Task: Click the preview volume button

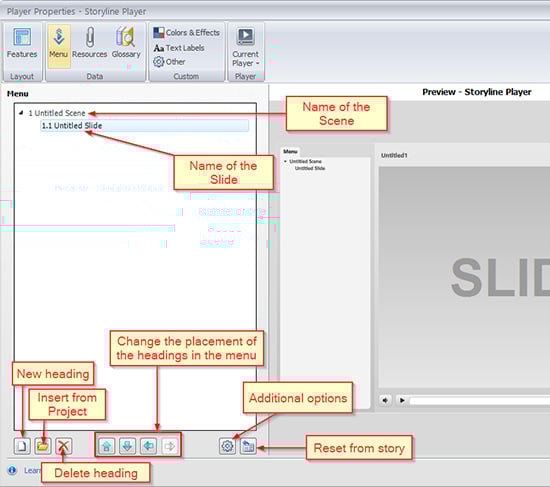Action: pos(385,400)
